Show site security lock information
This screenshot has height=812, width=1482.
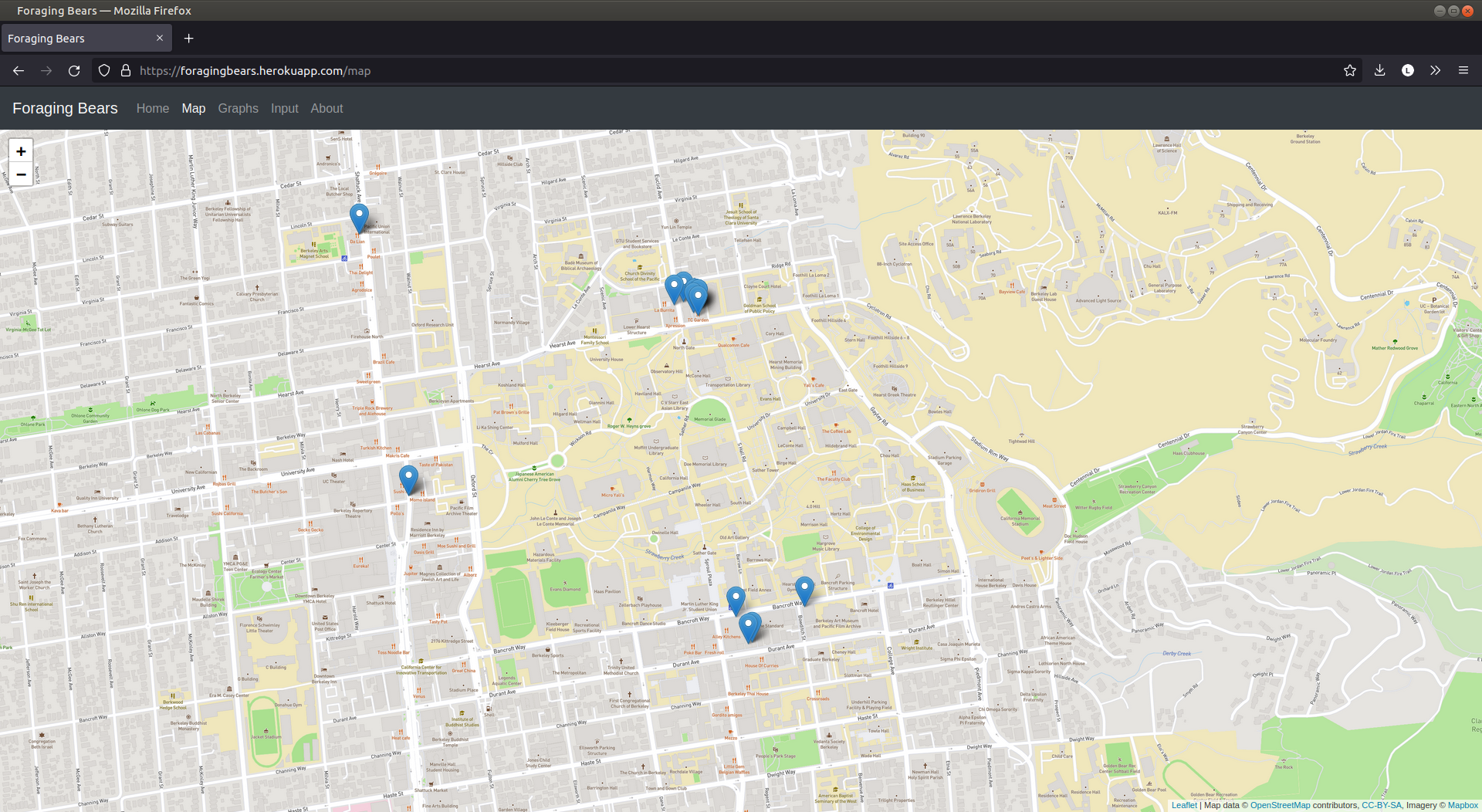(126, 70)
